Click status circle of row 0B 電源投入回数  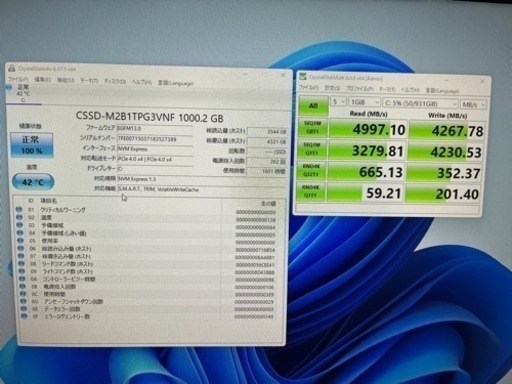click(x=22, y=287)
